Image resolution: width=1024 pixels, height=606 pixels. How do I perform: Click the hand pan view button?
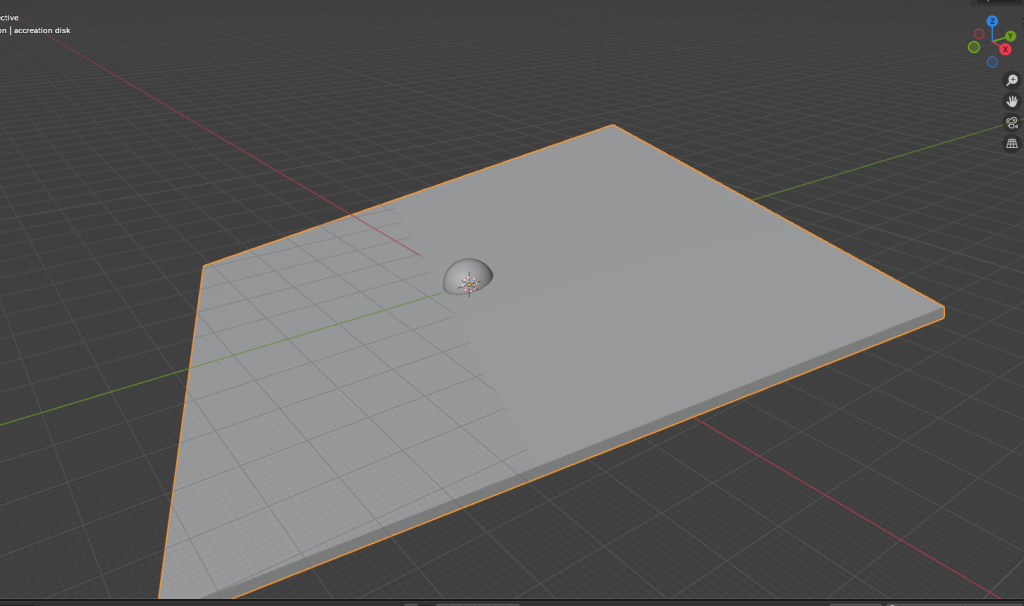pos(1012,101)
